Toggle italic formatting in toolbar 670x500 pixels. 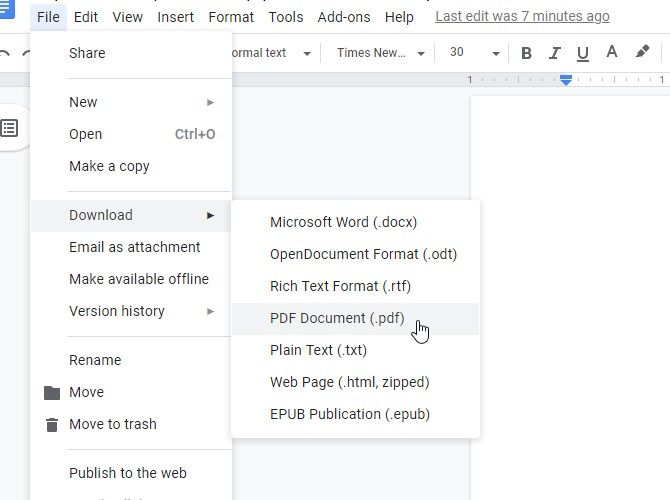click(555, 53)
